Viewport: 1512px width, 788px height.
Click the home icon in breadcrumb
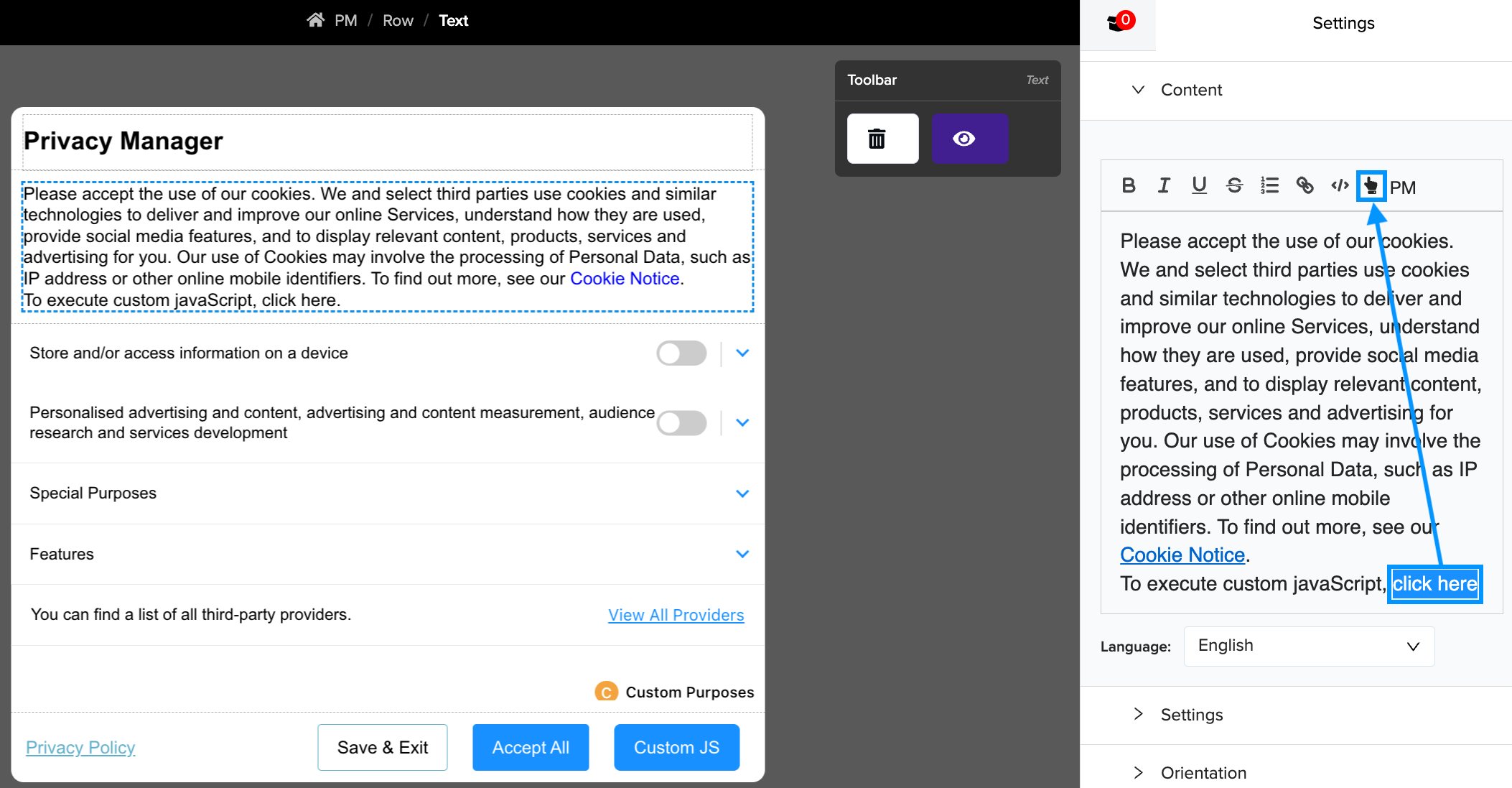tap(315, 20)
